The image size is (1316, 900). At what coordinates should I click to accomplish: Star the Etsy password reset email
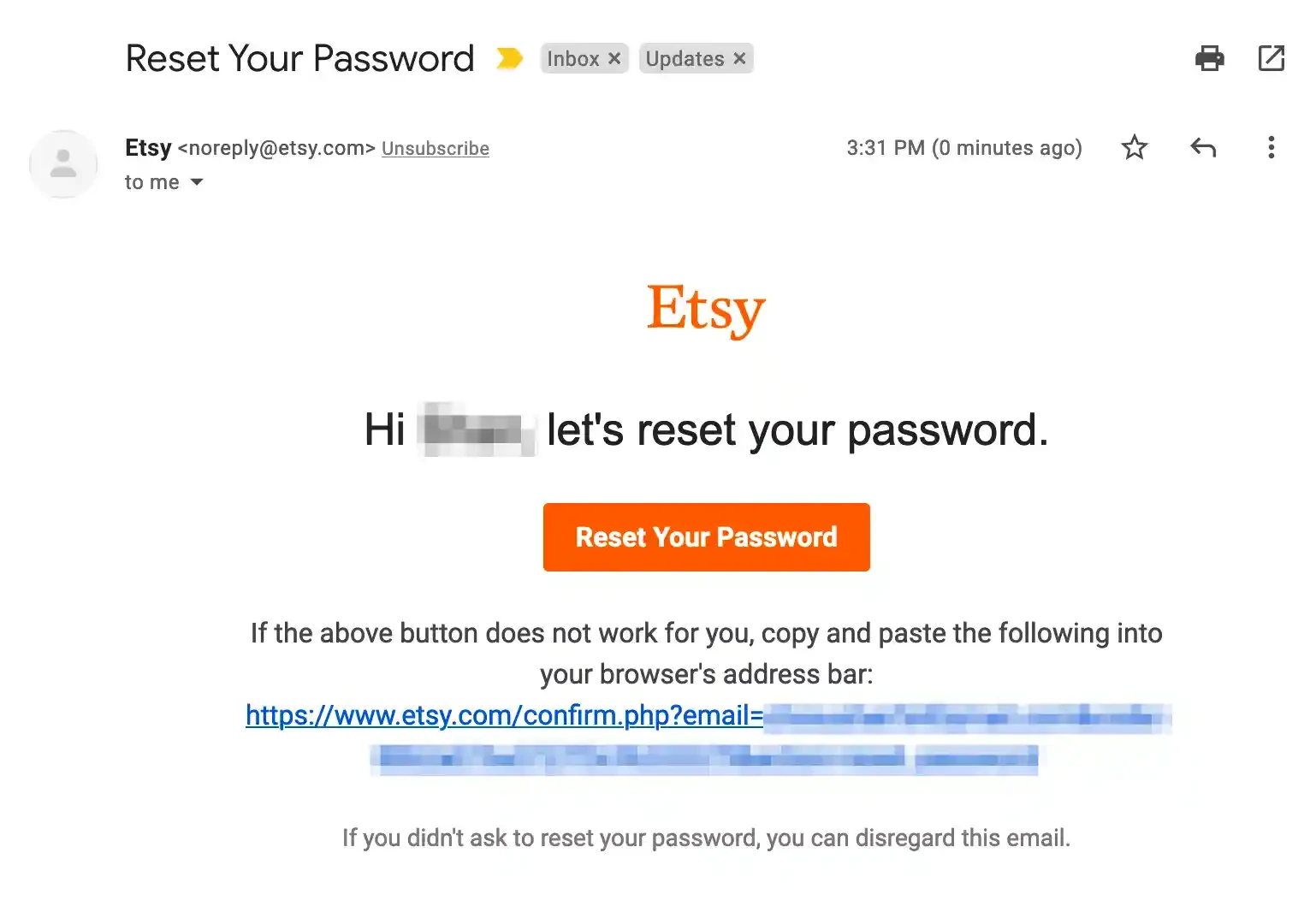(x=1135, y=147)
